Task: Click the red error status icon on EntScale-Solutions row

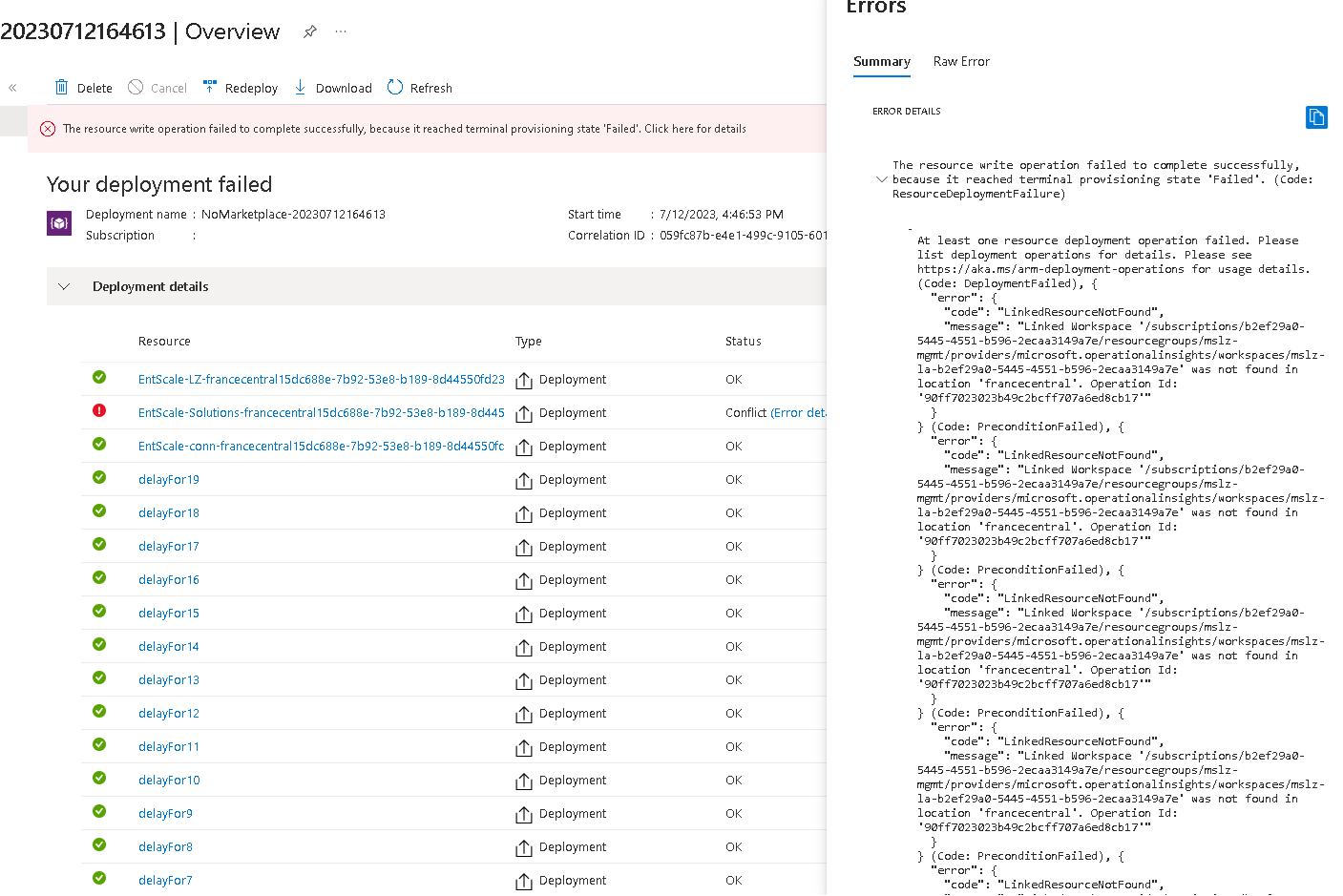Action: tap(99, 411)
